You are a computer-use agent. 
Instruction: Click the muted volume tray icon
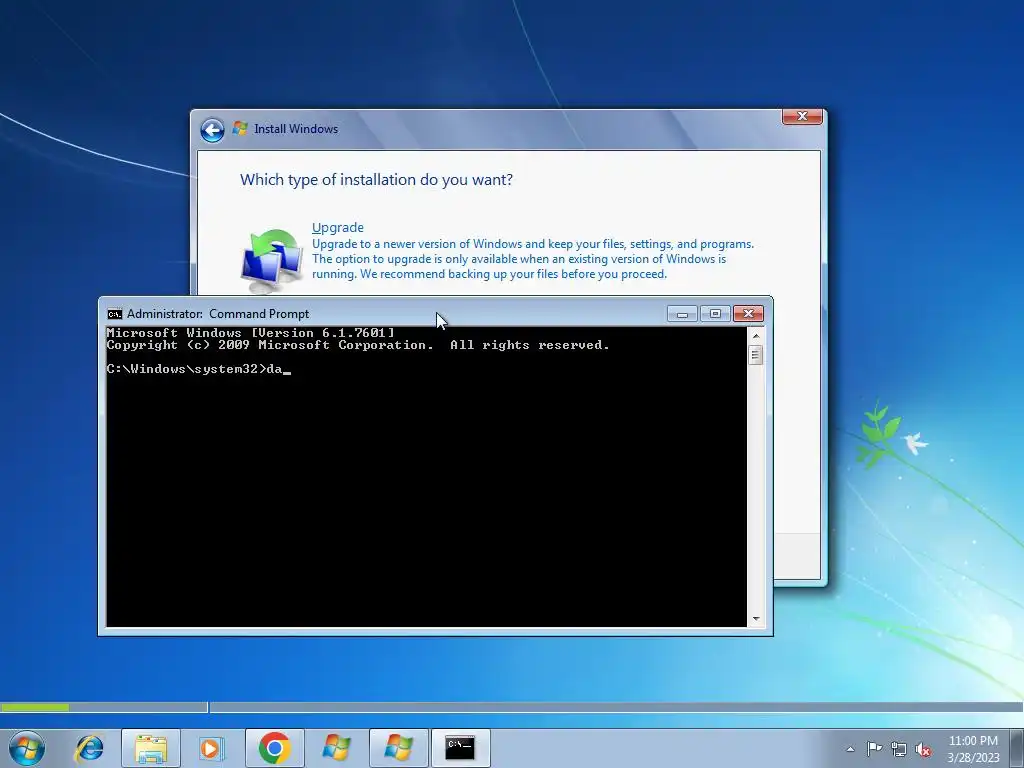[x=923, y=749]
